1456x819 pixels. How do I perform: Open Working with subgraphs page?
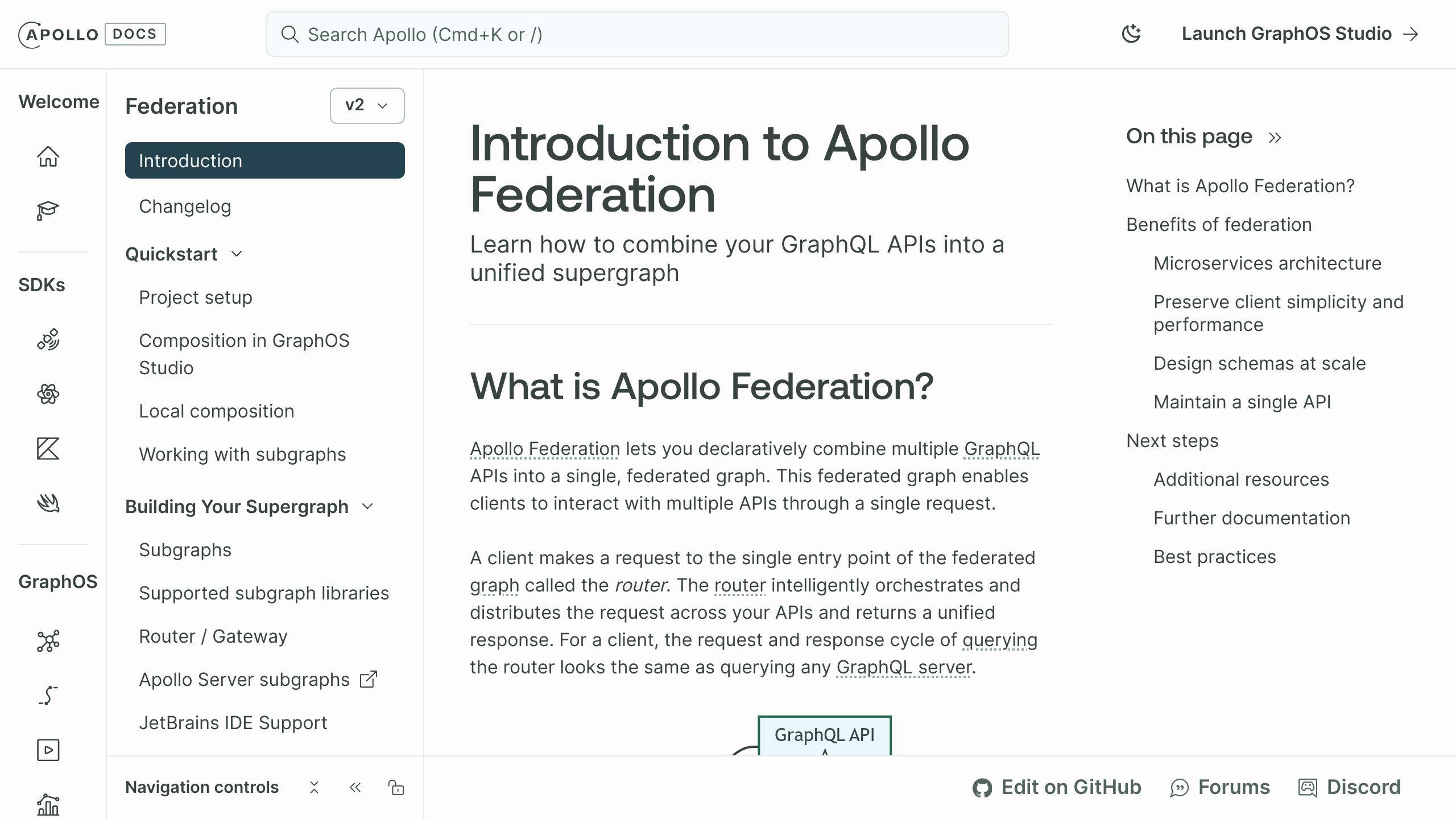(x=243, y=454)
